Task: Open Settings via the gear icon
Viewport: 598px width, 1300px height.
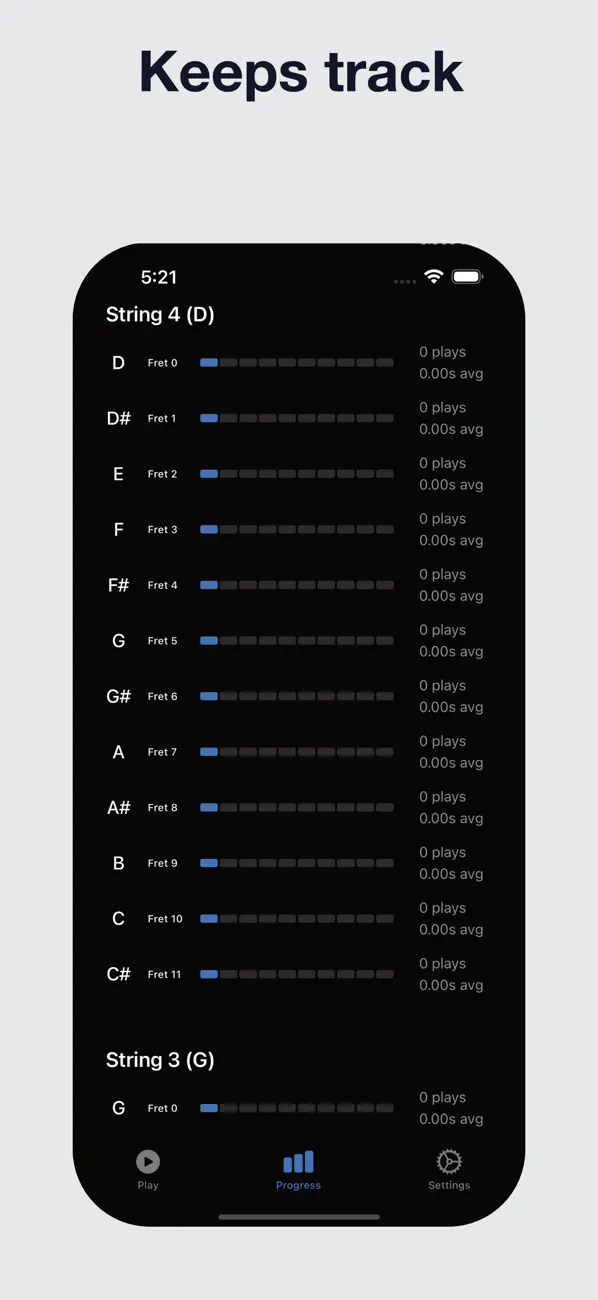Action: (x=448, y=1163)
